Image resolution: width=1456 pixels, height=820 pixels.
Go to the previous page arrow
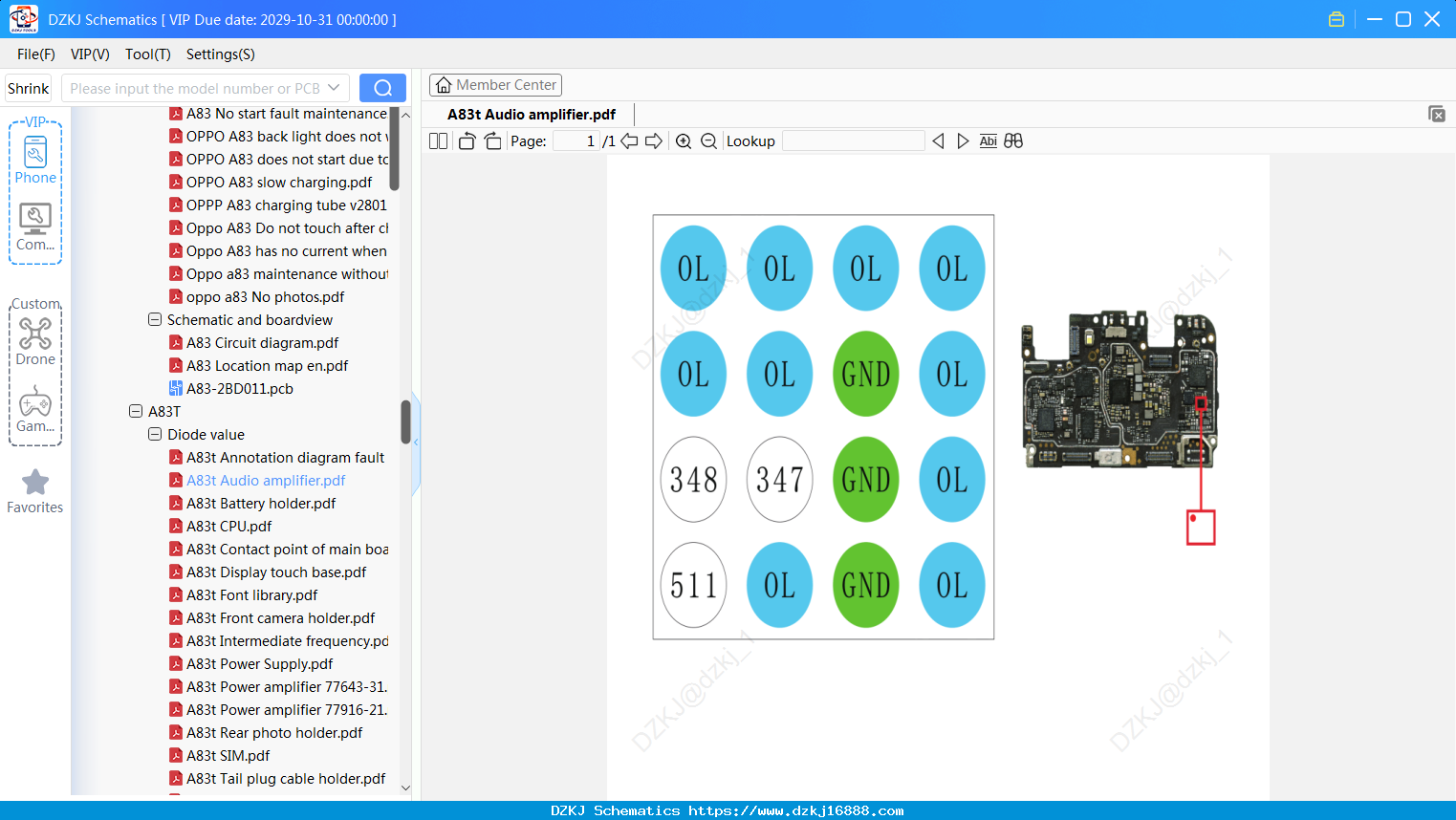pyautogui.click(x=629, y=141)
